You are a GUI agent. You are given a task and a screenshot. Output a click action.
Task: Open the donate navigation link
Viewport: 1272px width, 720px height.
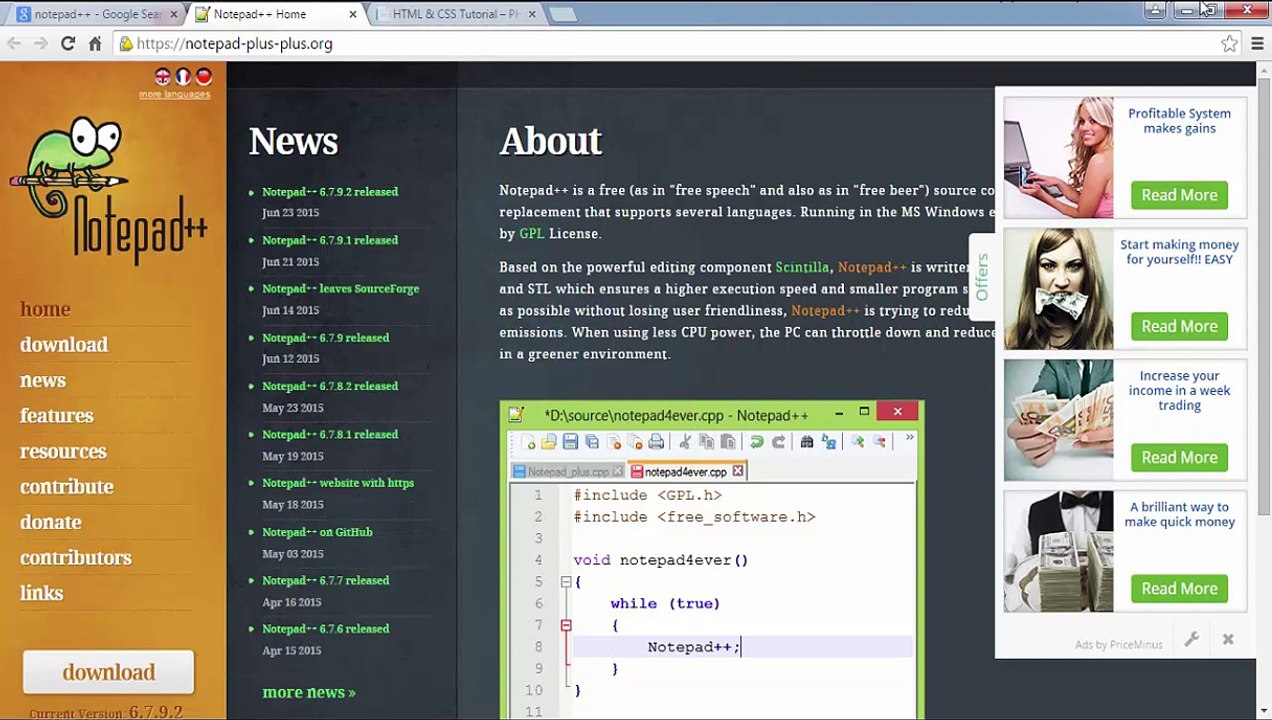pos(51,522)
